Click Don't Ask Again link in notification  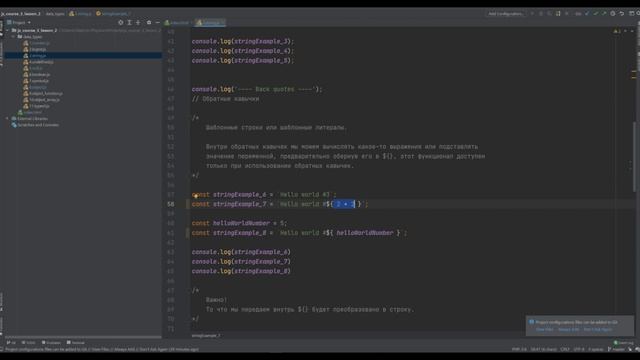point(598,329)
